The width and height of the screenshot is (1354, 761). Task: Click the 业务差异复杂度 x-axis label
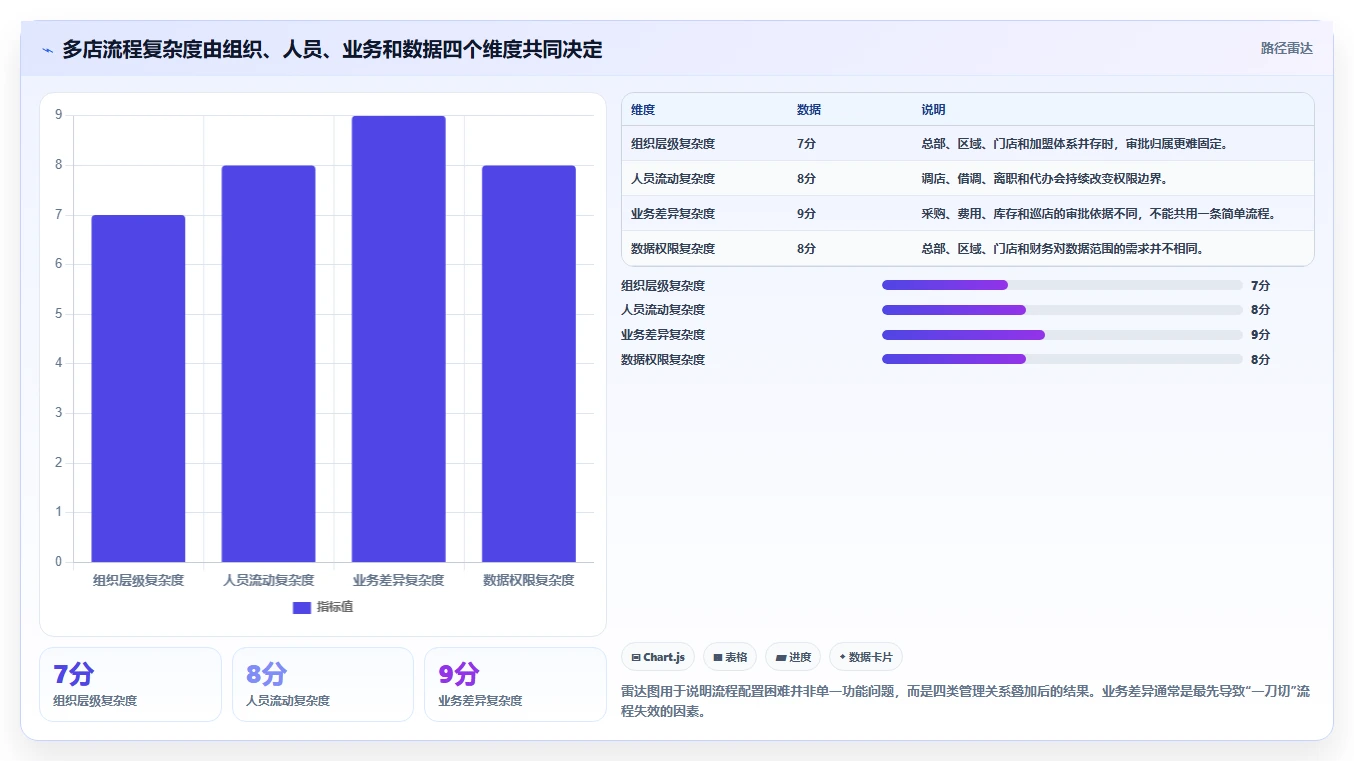398,580
